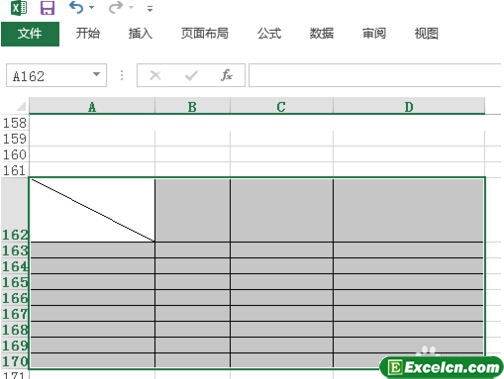Select column B header

(x=192, y=106)
